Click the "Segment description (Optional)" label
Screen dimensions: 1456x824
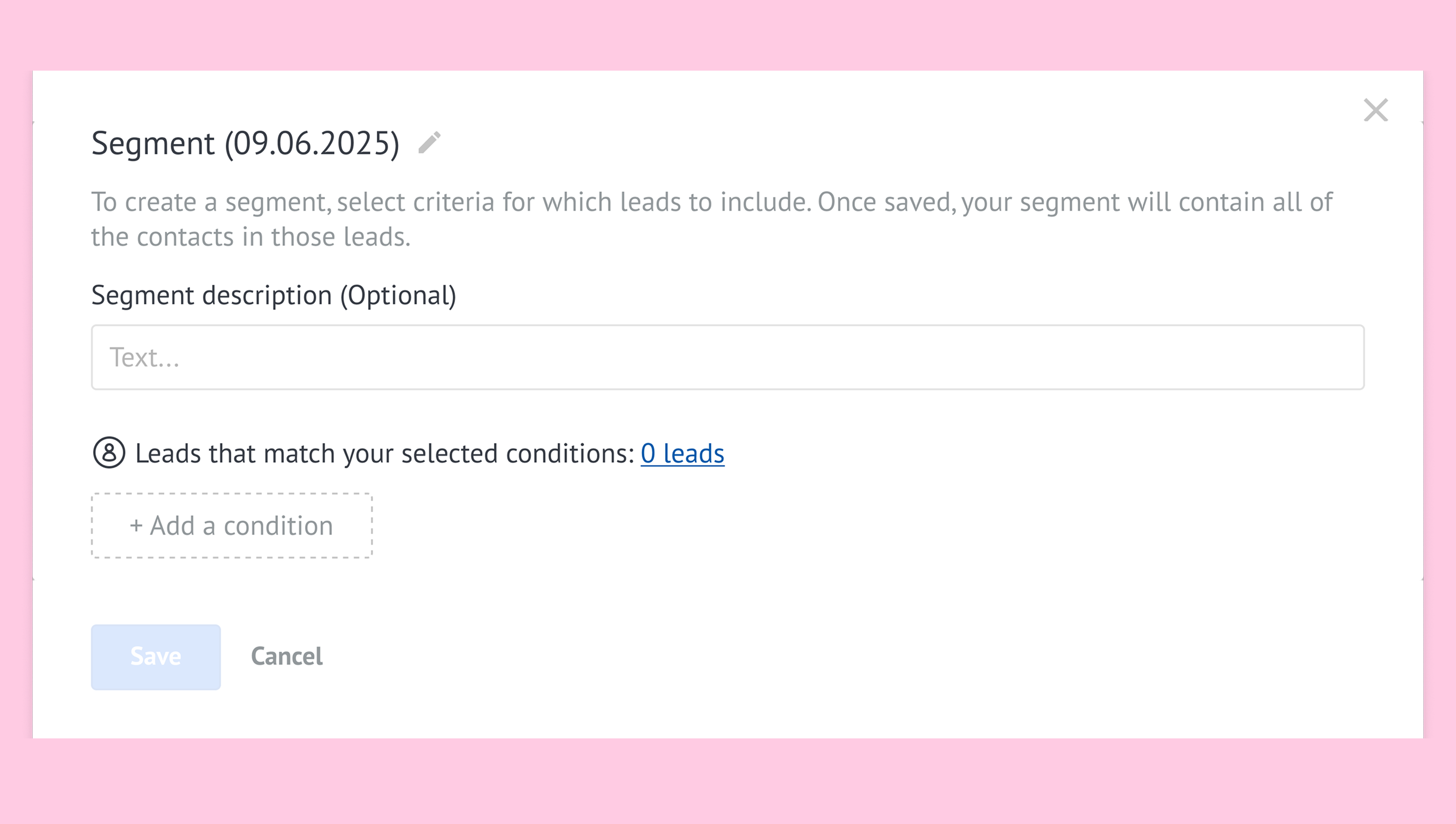click(x=274, y=295)
